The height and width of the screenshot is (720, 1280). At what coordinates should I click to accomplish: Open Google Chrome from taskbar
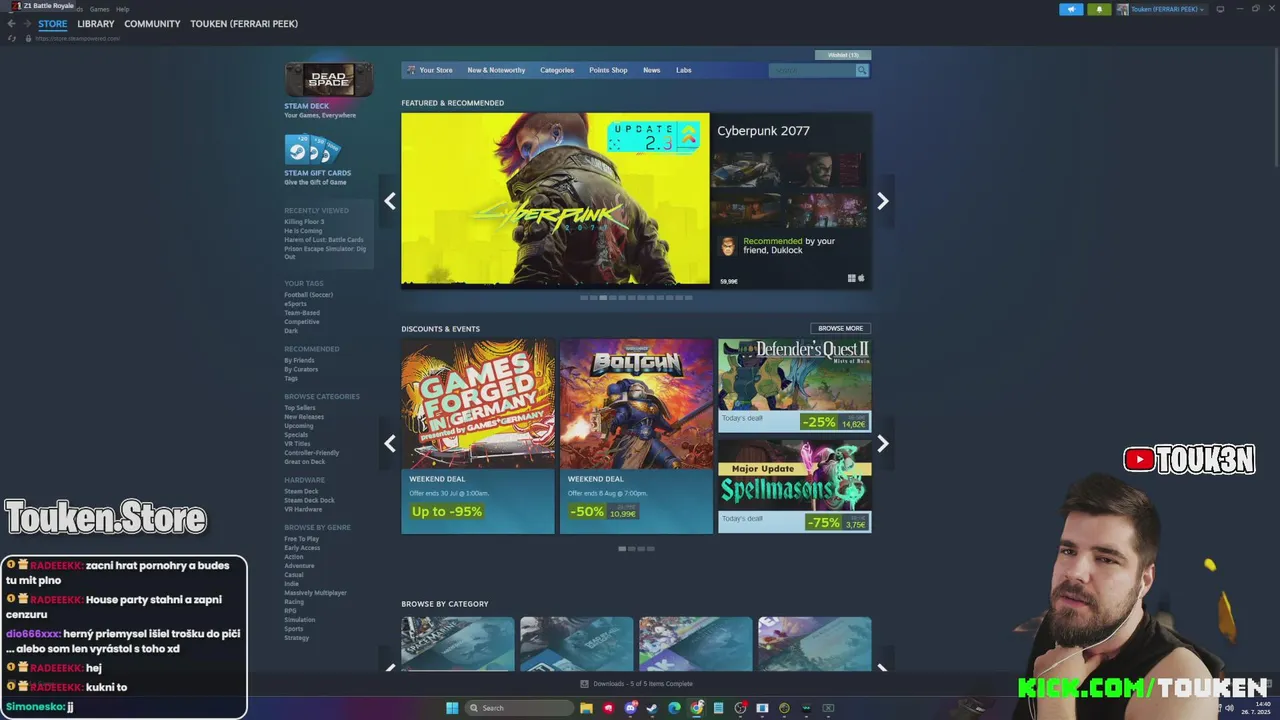click(696, 708)
